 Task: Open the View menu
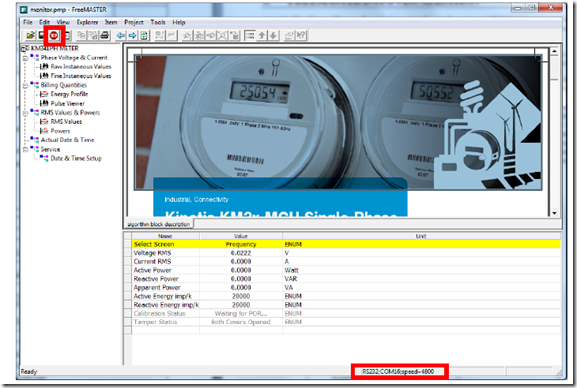pyautogui.click(x=63, y=22)
